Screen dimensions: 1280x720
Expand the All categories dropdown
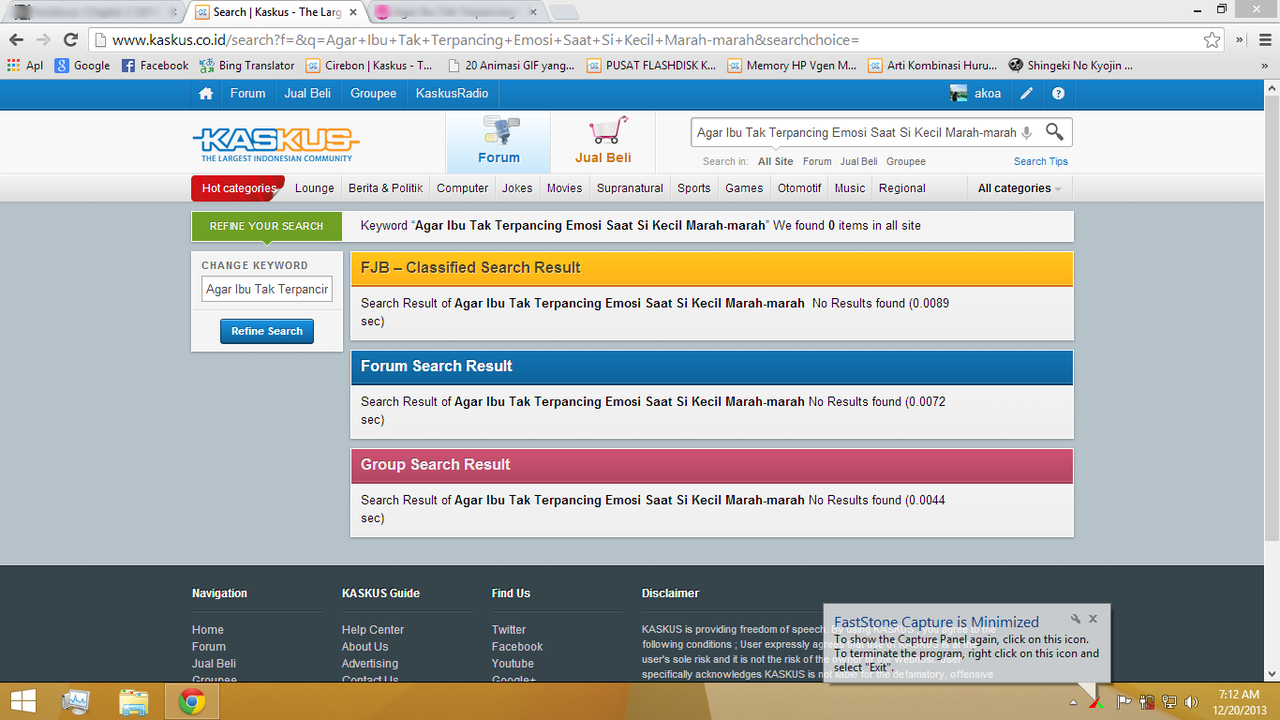pos(1019,188)
